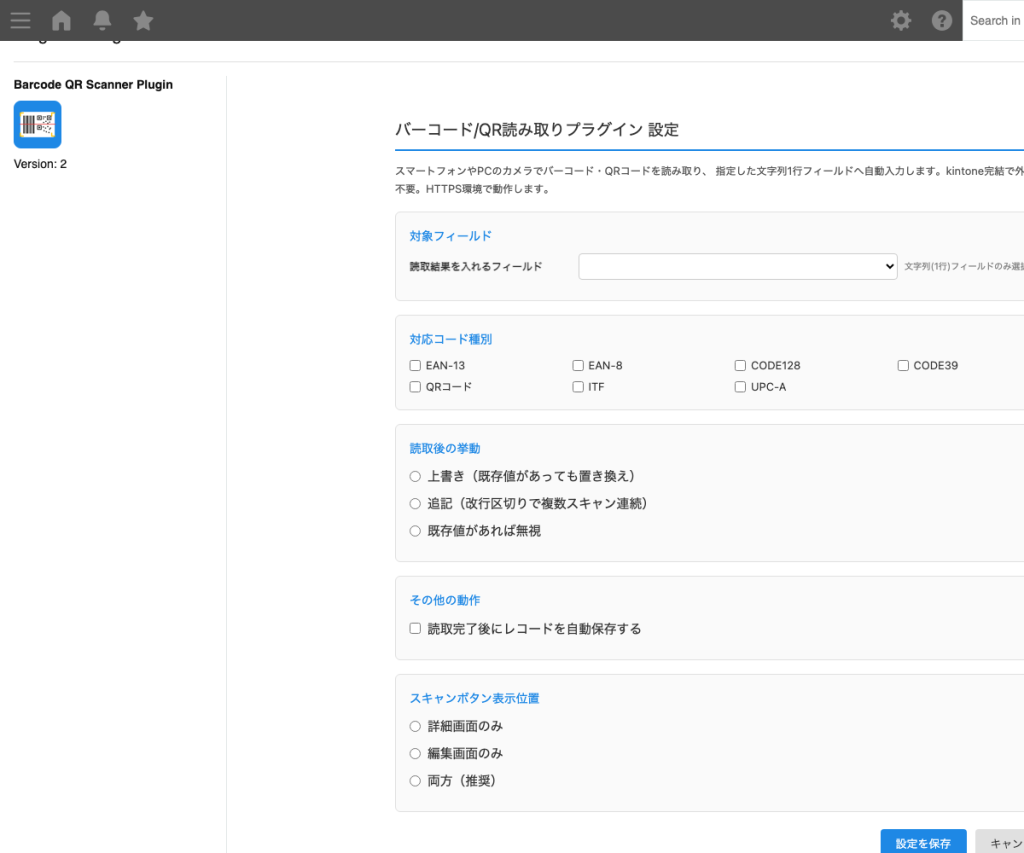
Task: Save the plugin settings with 設定を保存
Action: [923, 842]
